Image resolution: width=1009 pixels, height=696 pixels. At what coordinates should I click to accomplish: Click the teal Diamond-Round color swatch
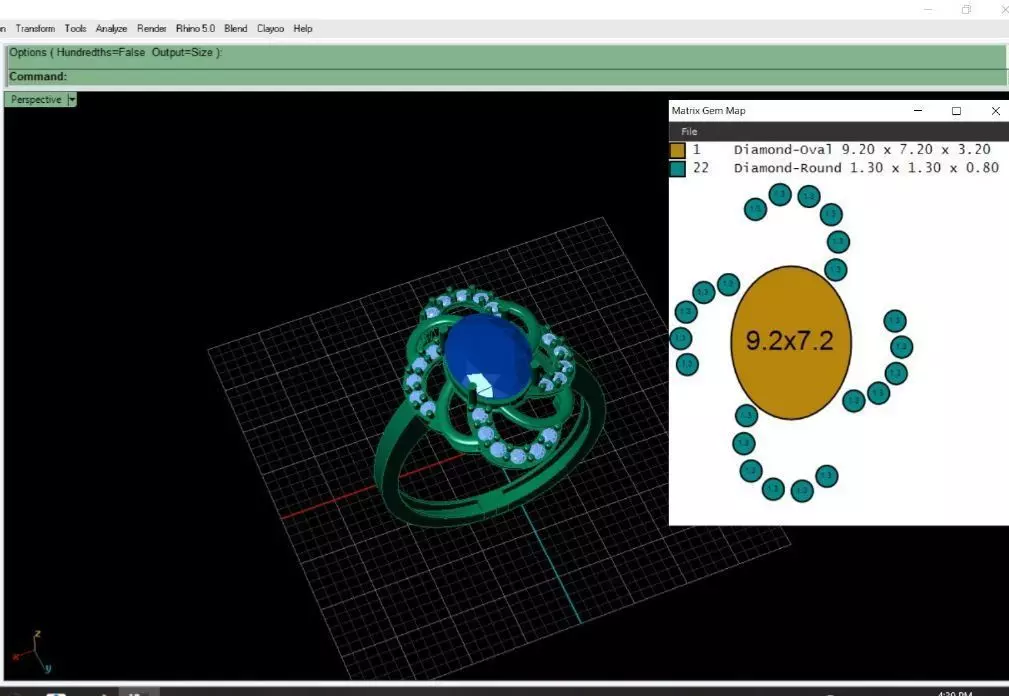[x=678, y=169]
